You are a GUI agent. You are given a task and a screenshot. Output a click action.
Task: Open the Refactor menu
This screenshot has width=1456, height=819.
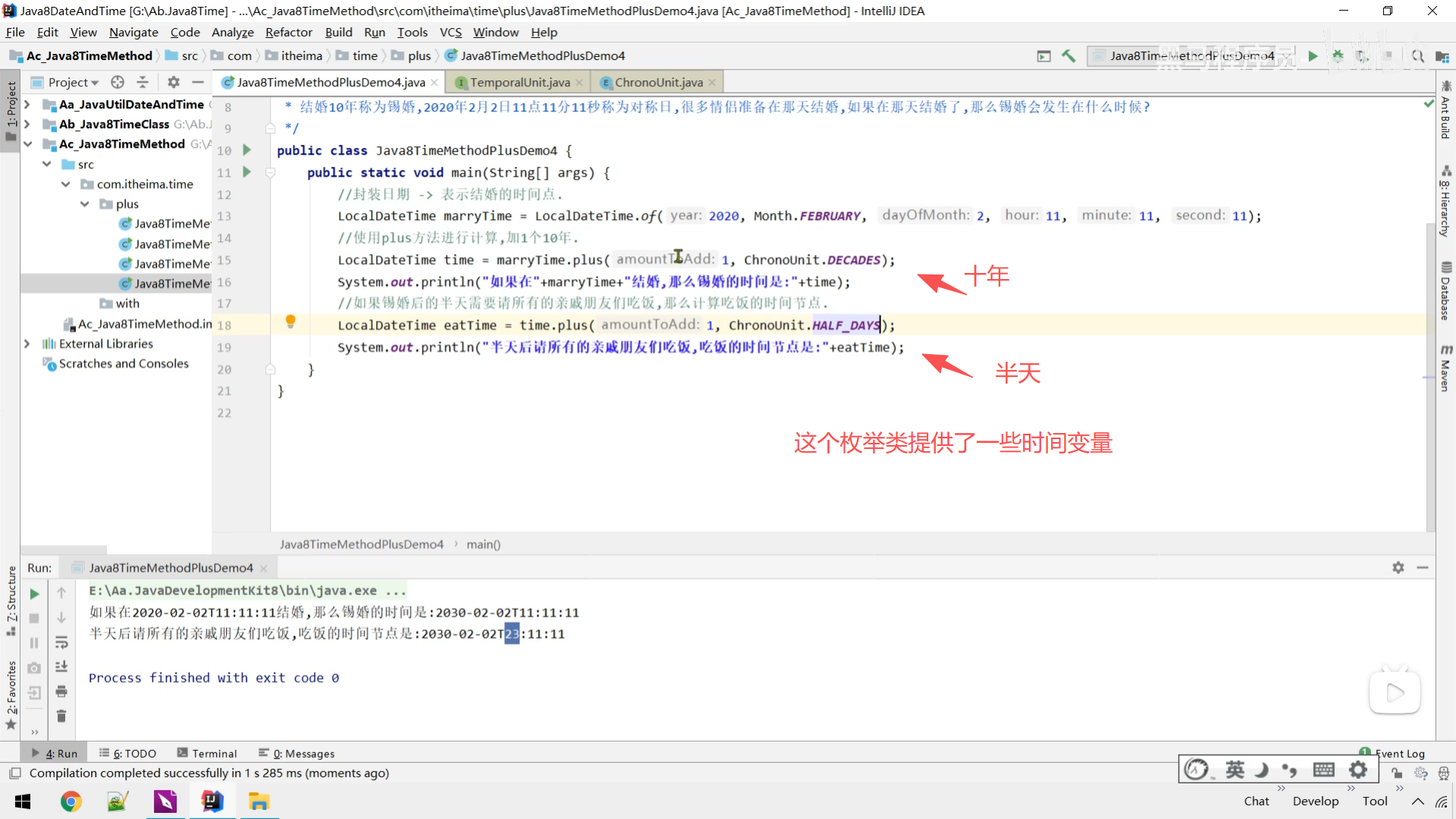coord(288,32)
